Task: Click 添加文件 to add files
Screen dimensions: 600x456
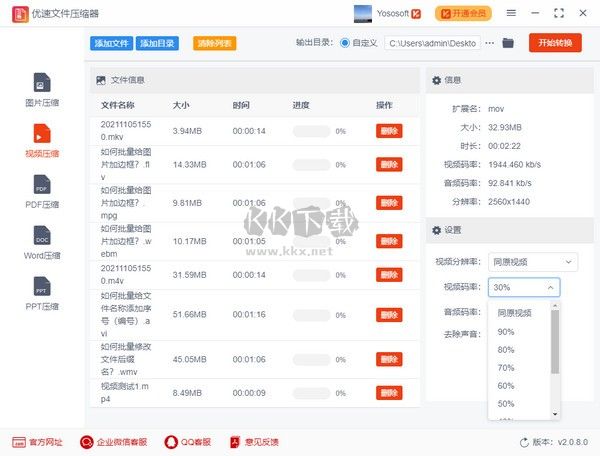Action: (111, 43)
